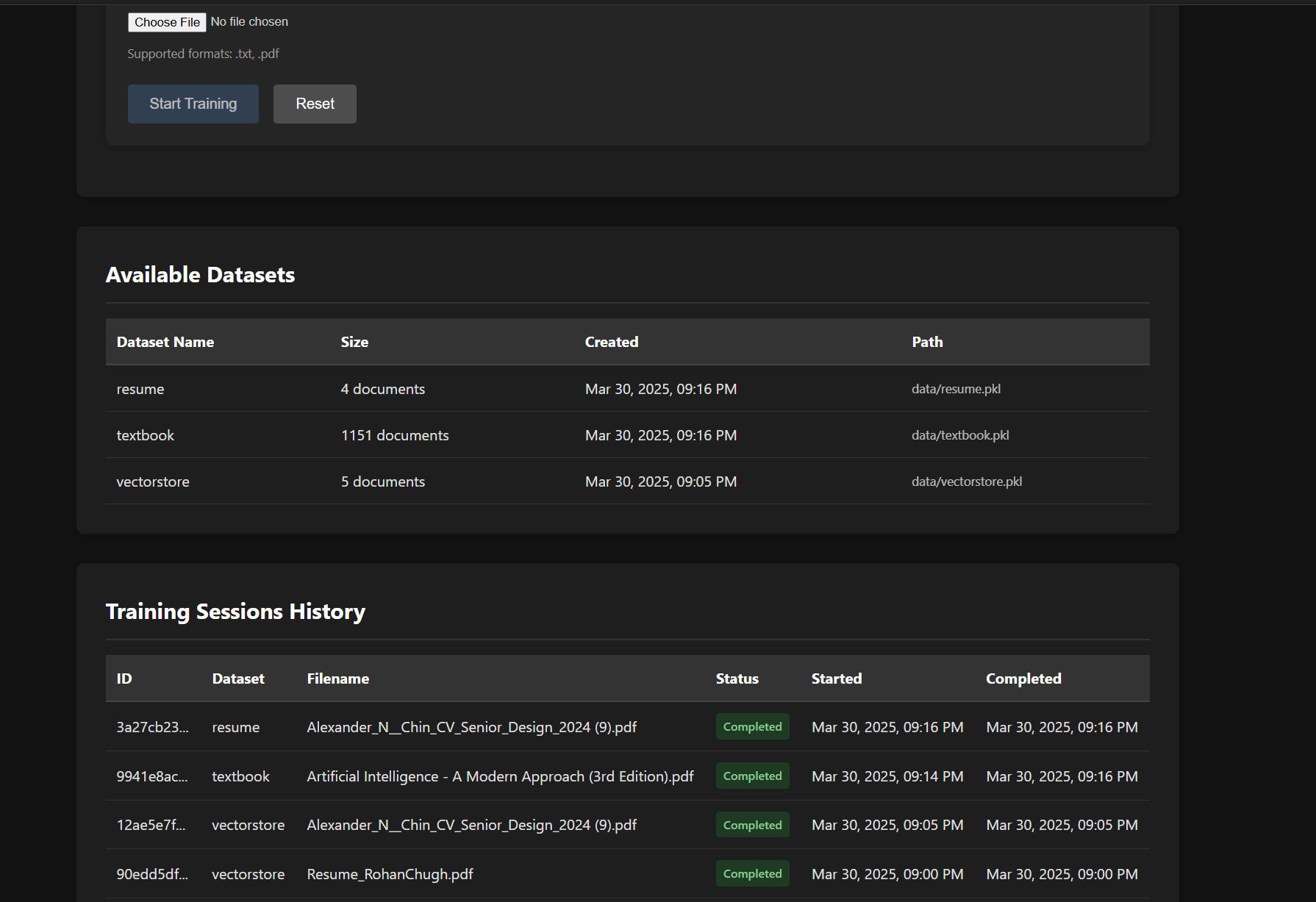The width and height of the screenshot is (1316, 902).
Task: Click the Reset button
Action: (315, 104)
